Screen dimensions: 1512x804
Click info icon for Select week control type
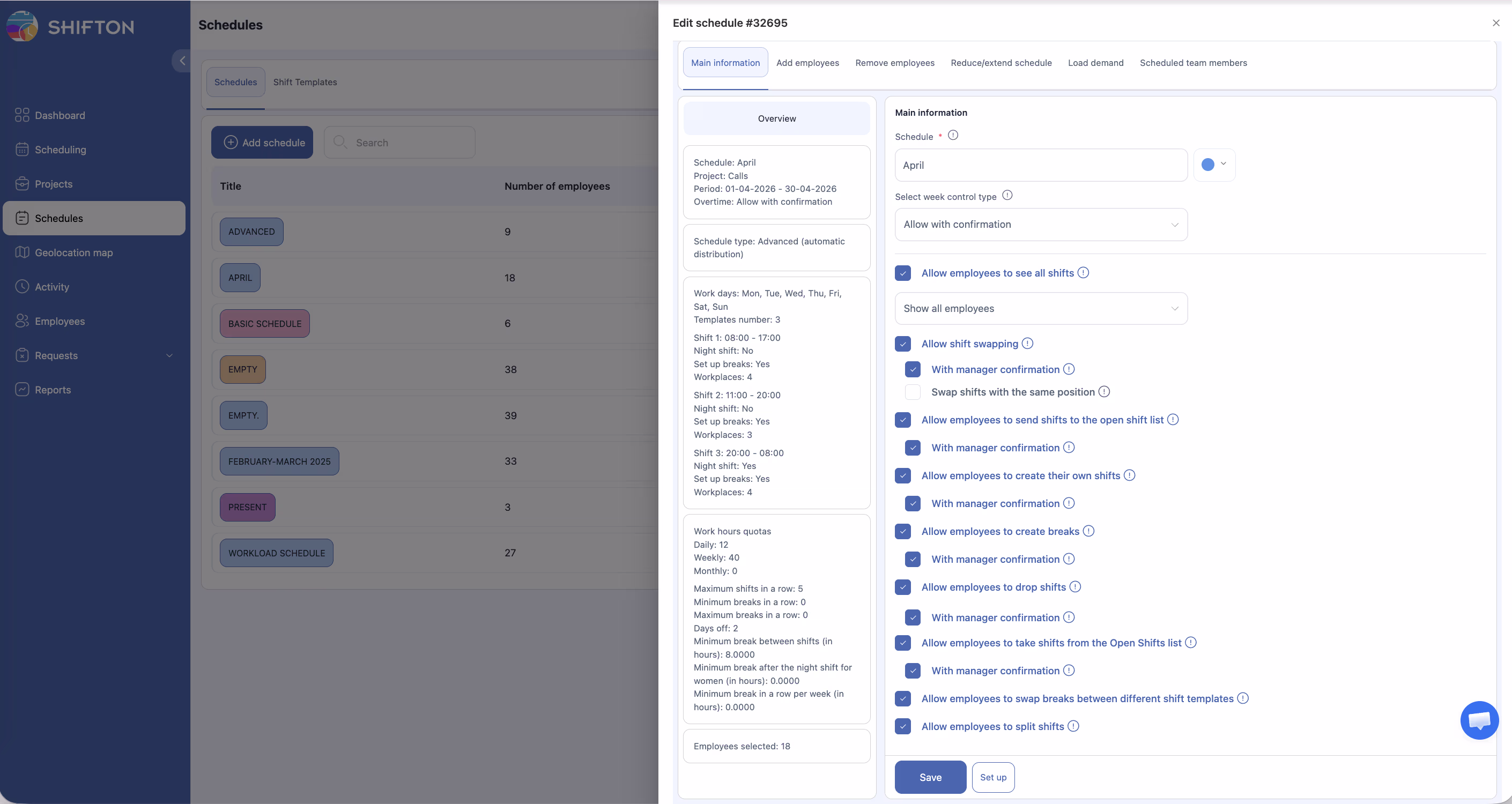tap(1007, 196)
